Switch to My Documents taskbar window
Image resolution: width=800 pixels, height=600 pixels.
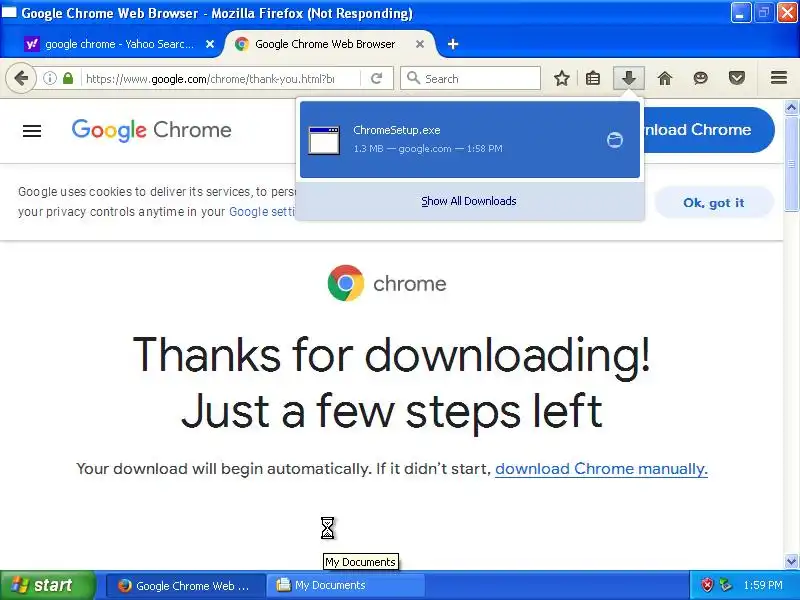tap(345, 586)
